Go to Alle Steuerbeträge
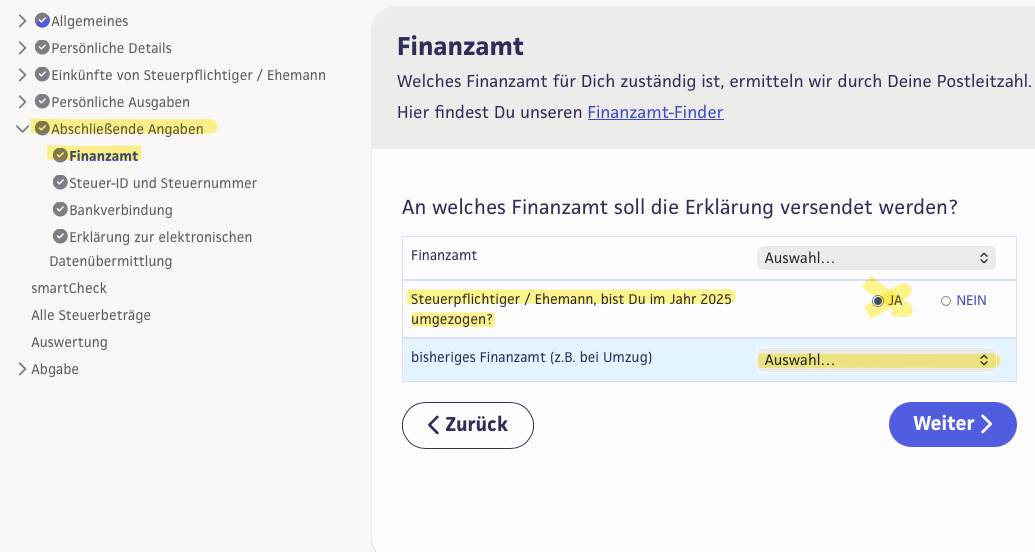The image size is (1035, 552). [90, 315]
